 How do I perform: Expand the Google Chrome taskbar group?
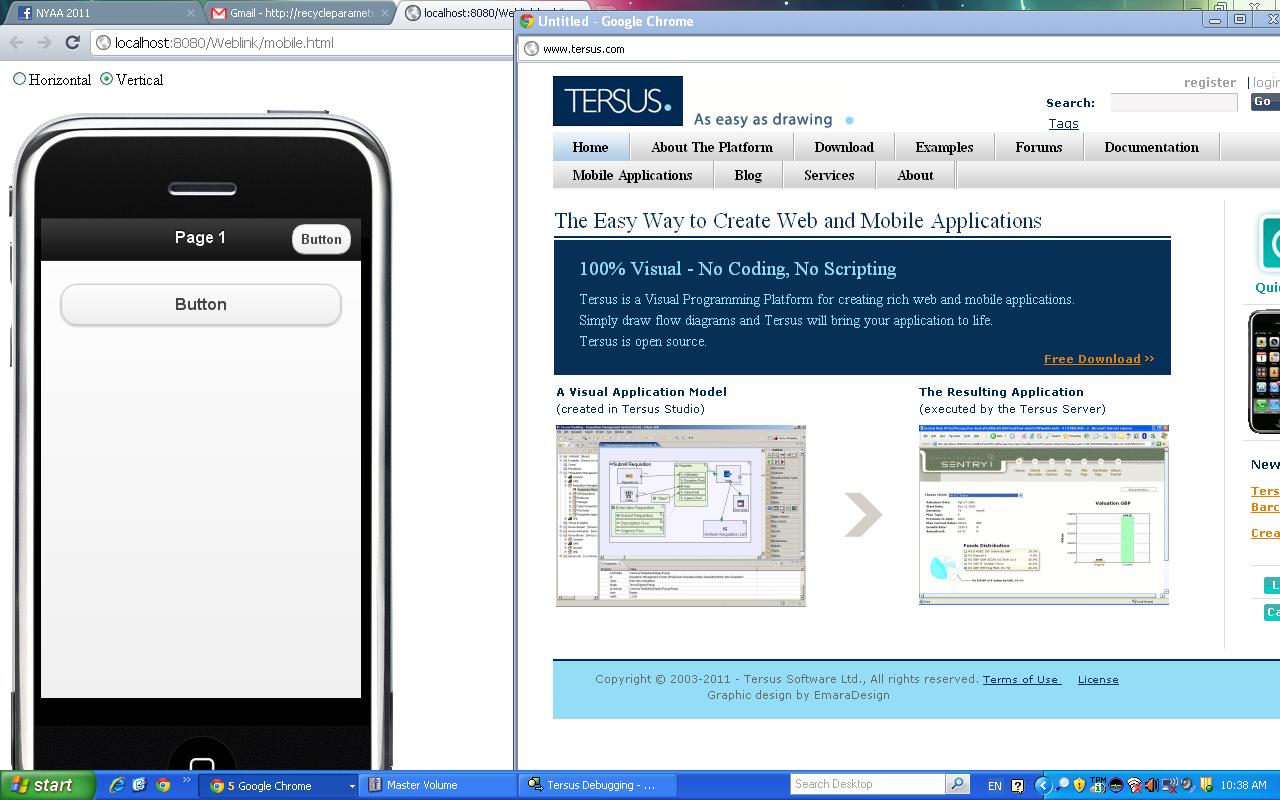point(351,786)
